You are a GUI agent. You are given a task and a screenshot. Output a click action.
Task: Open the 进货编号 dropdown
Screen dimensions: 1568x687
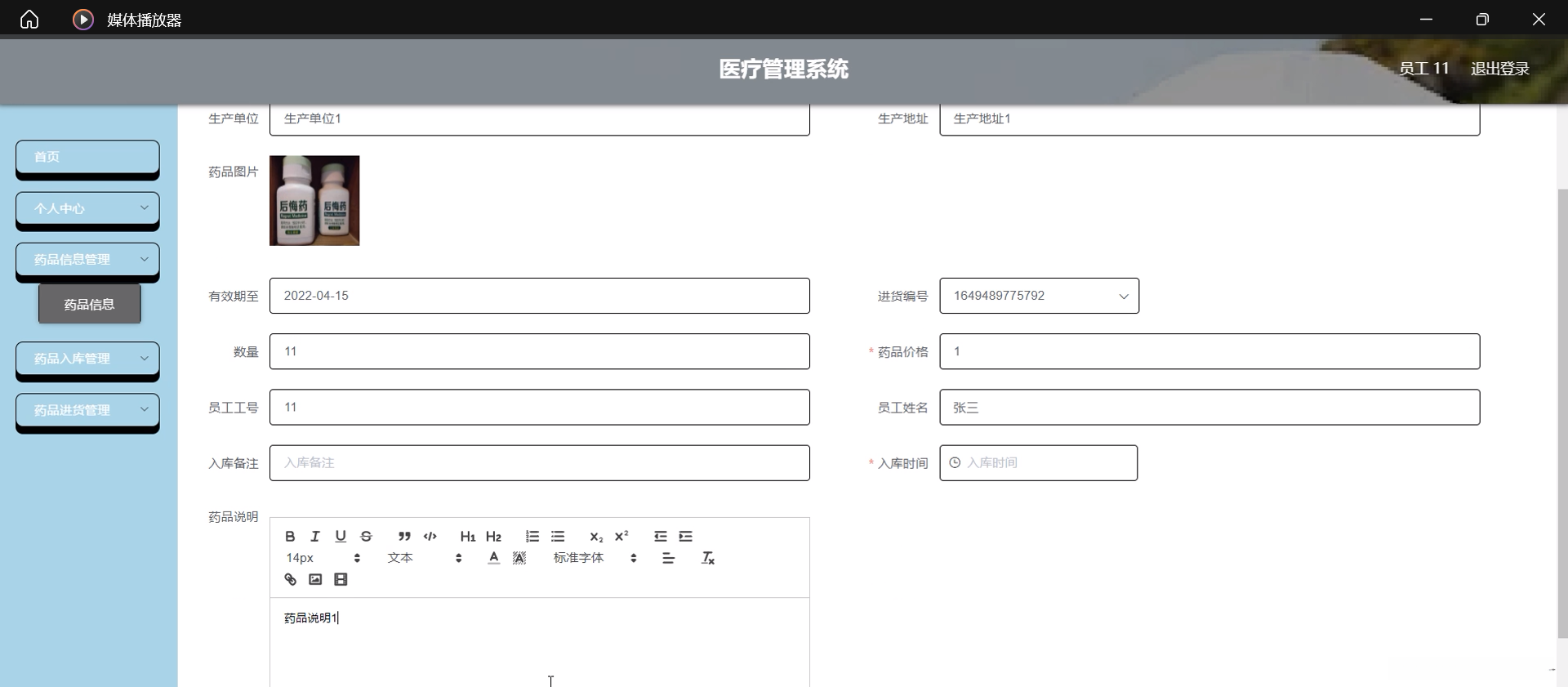click(x=1039, y=296)
